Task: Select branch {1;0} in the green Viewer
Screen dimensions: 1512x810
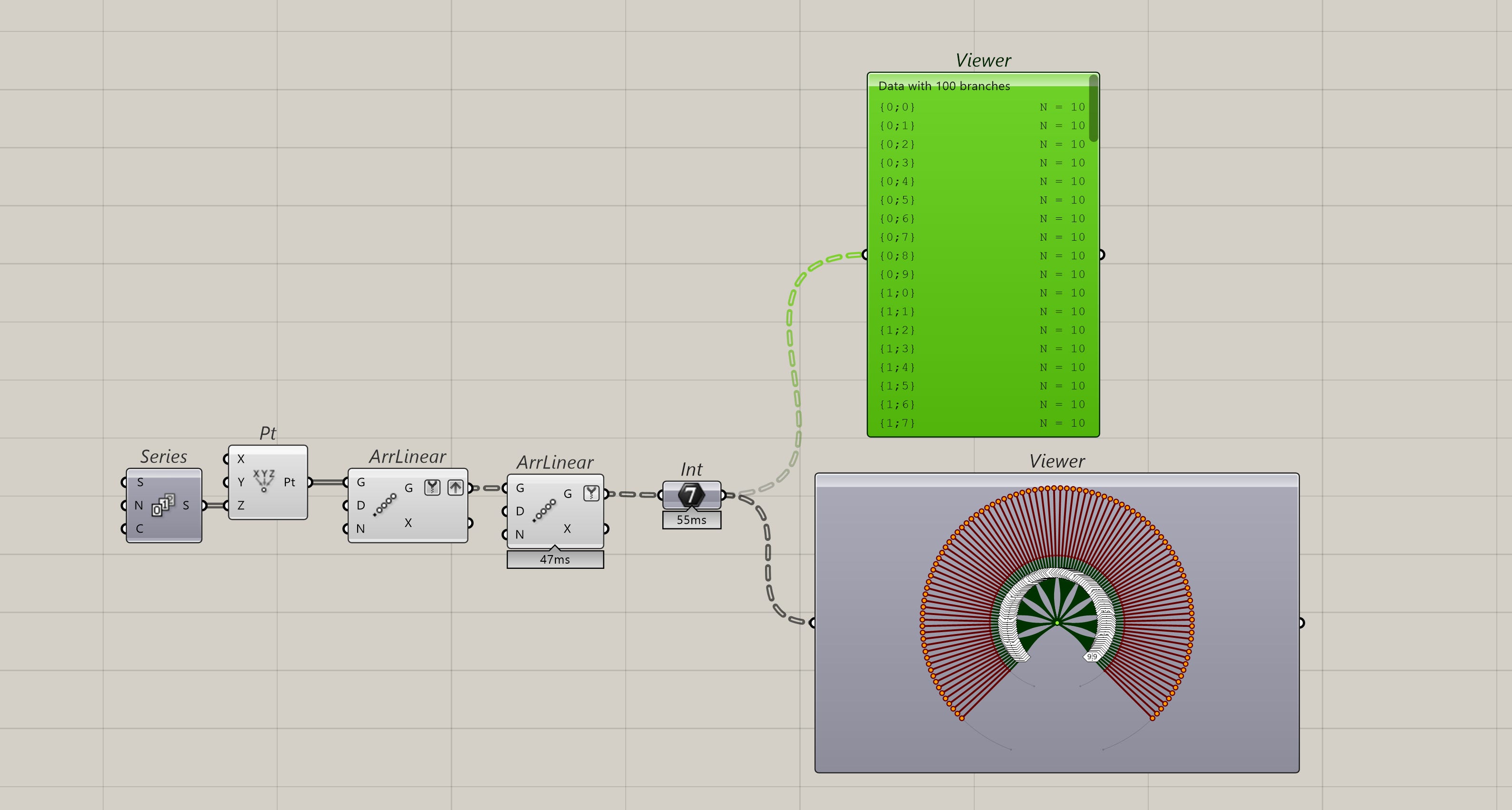Action: [897, 293]
